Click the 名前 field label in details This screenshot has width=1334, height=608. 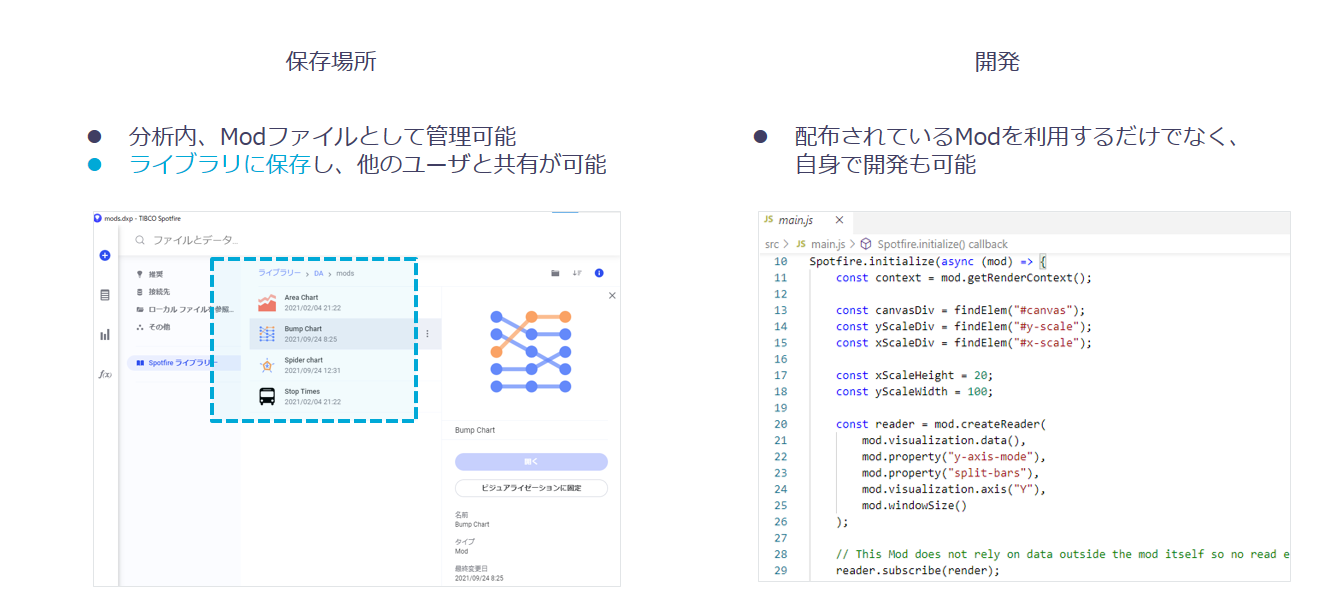coord(461,515)
